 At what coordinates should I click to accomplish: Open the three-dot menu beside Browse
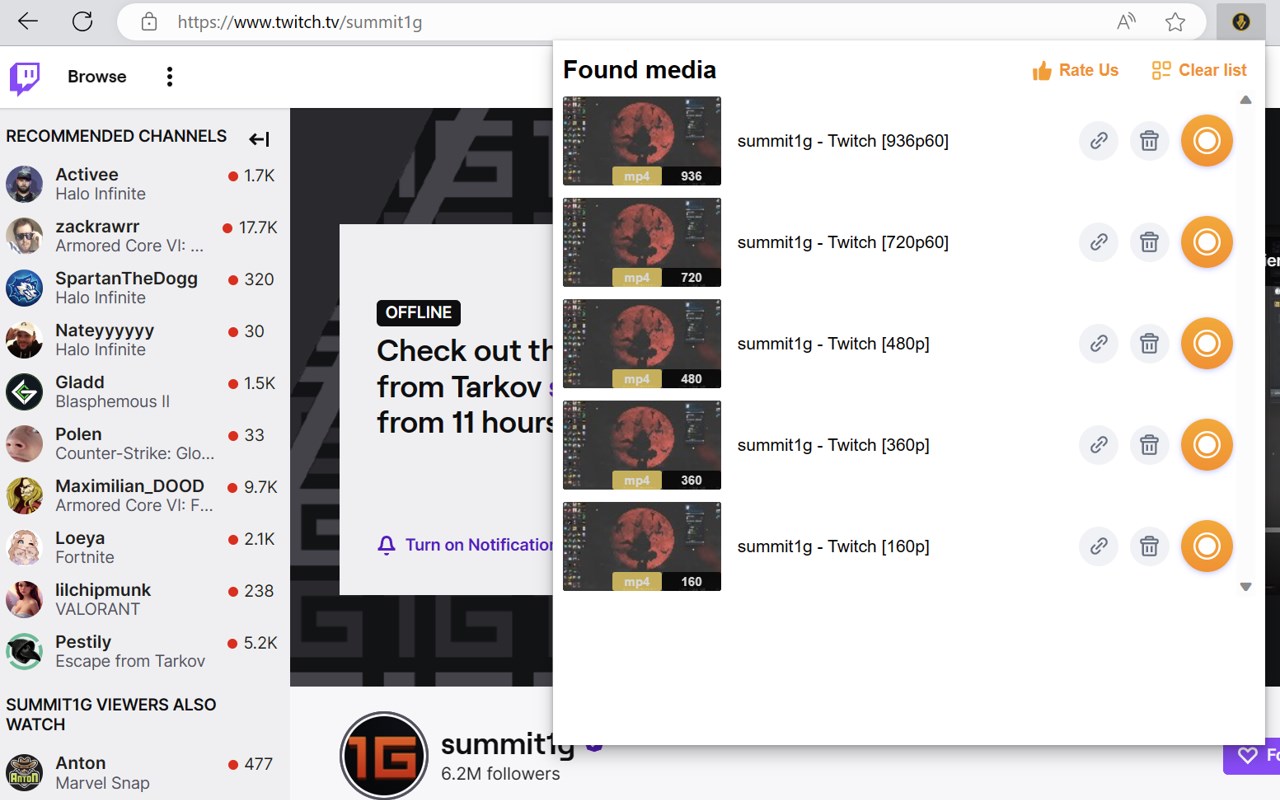(x=169, y=77)
